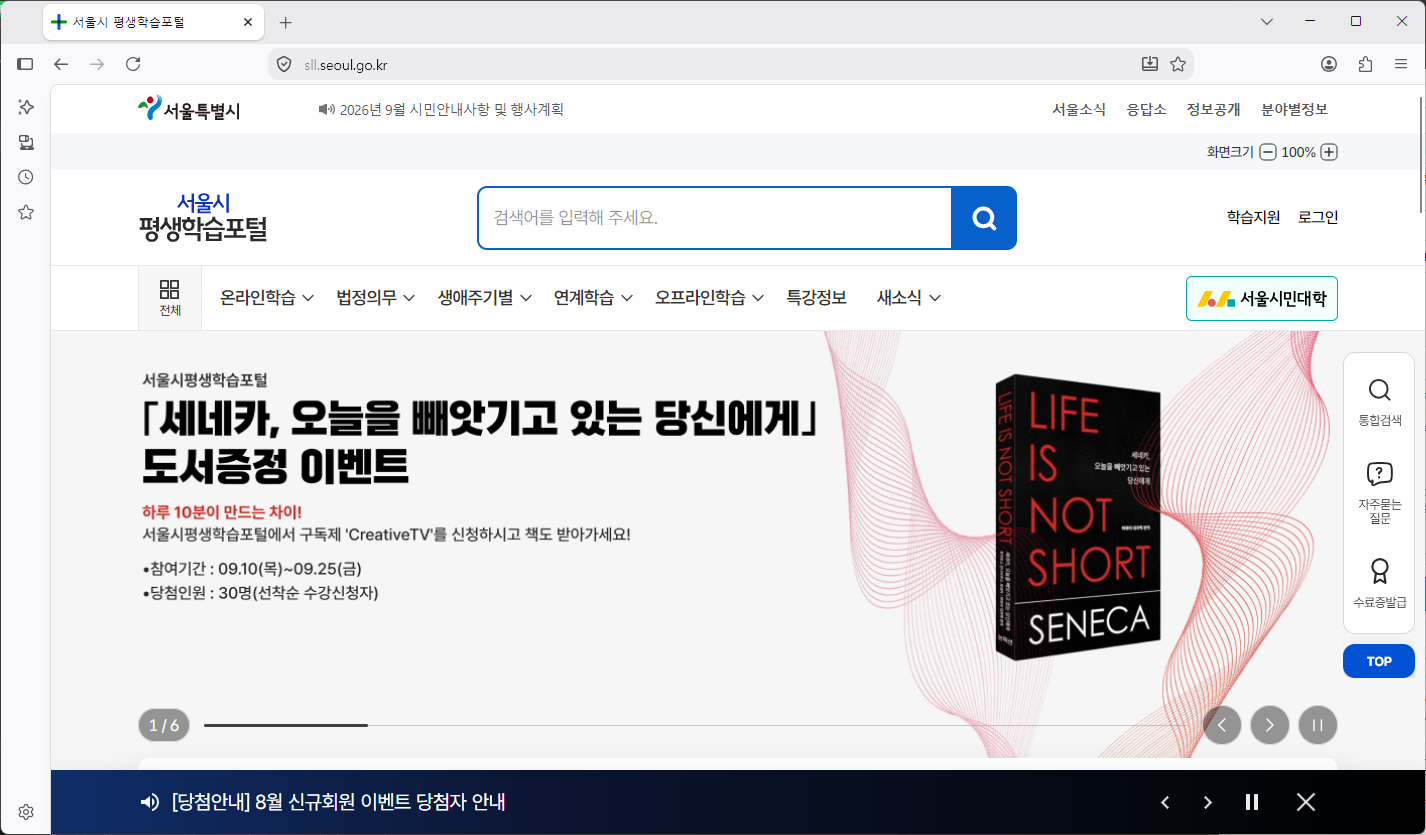Expand the 오프라인학습 menu
Screen dimensions: 1426x835
710,297
